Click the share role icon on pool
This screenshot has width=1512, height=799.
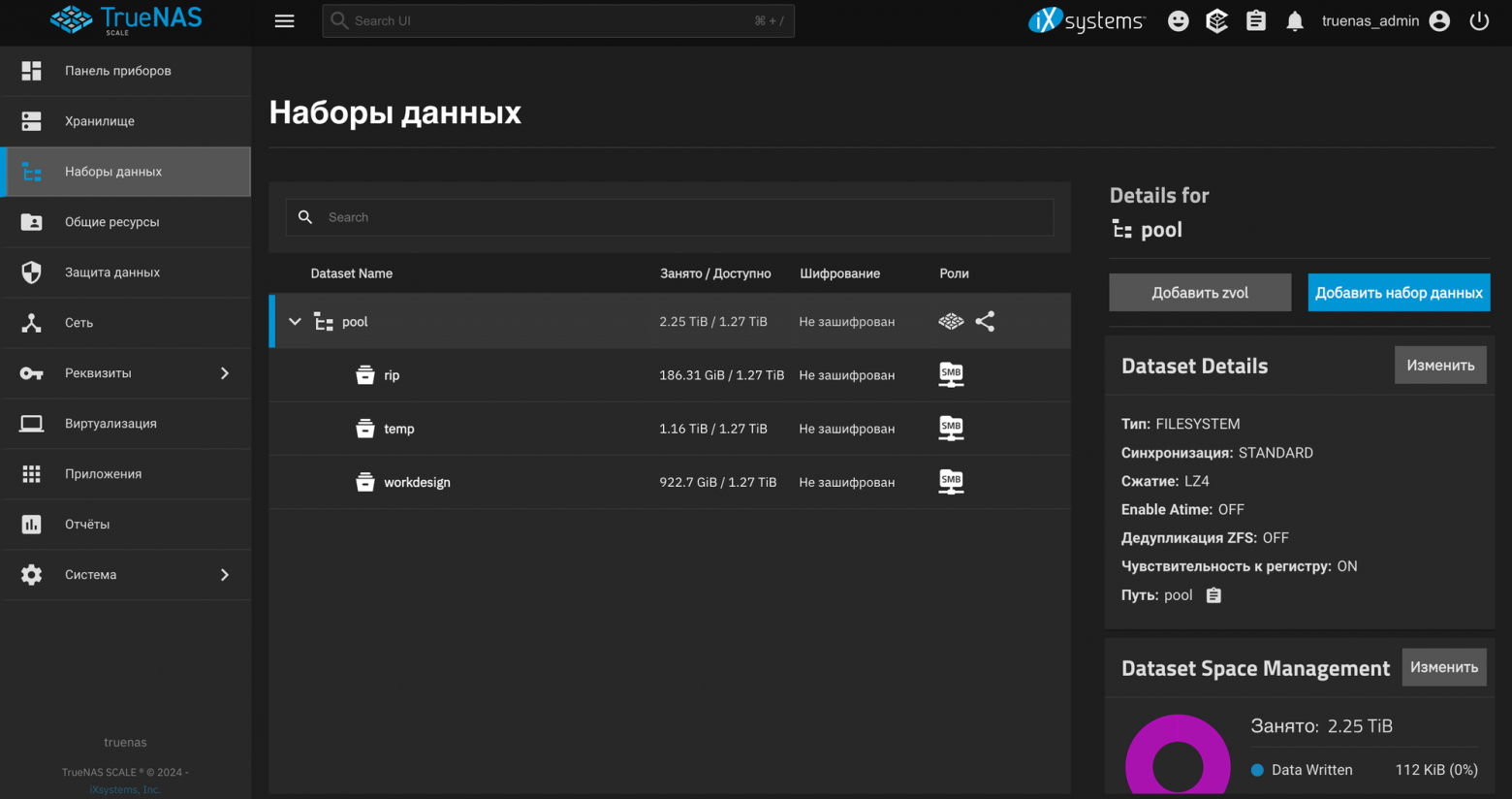[985, 321]
